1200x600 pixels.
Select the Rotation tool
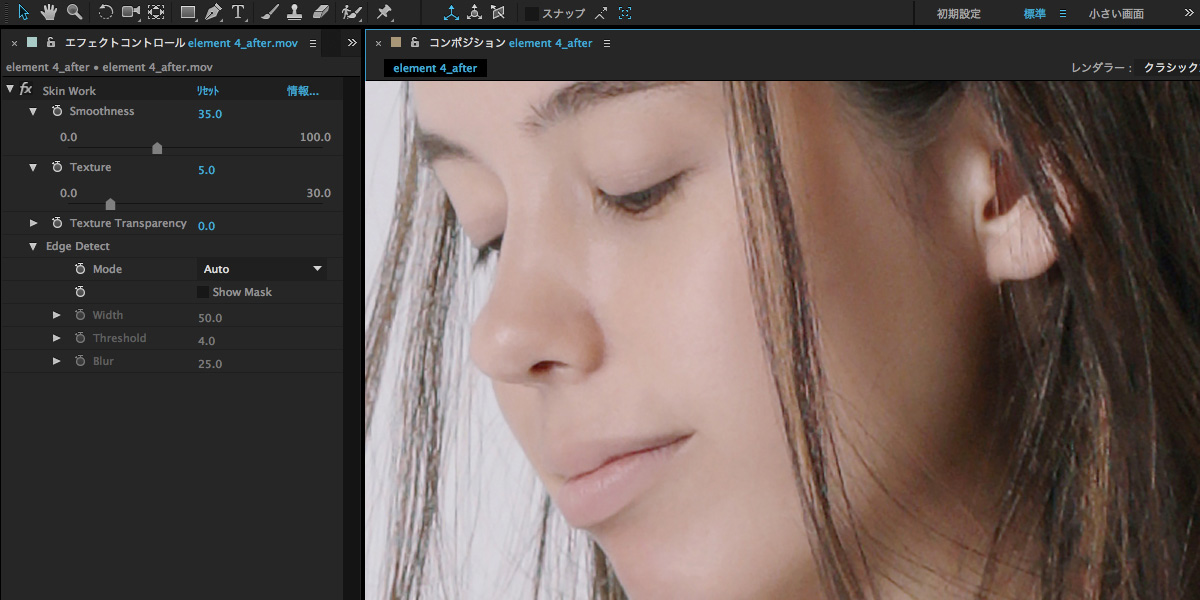106,13
